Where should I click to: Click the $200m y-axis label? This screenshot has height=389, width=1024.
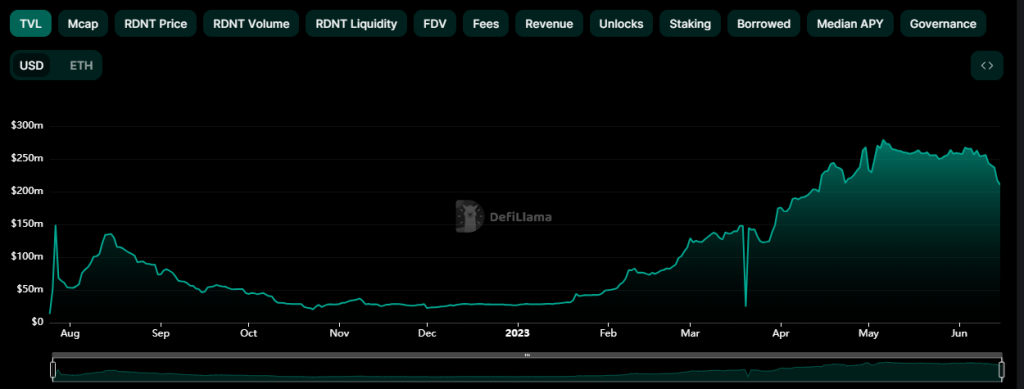coord(27,191)
